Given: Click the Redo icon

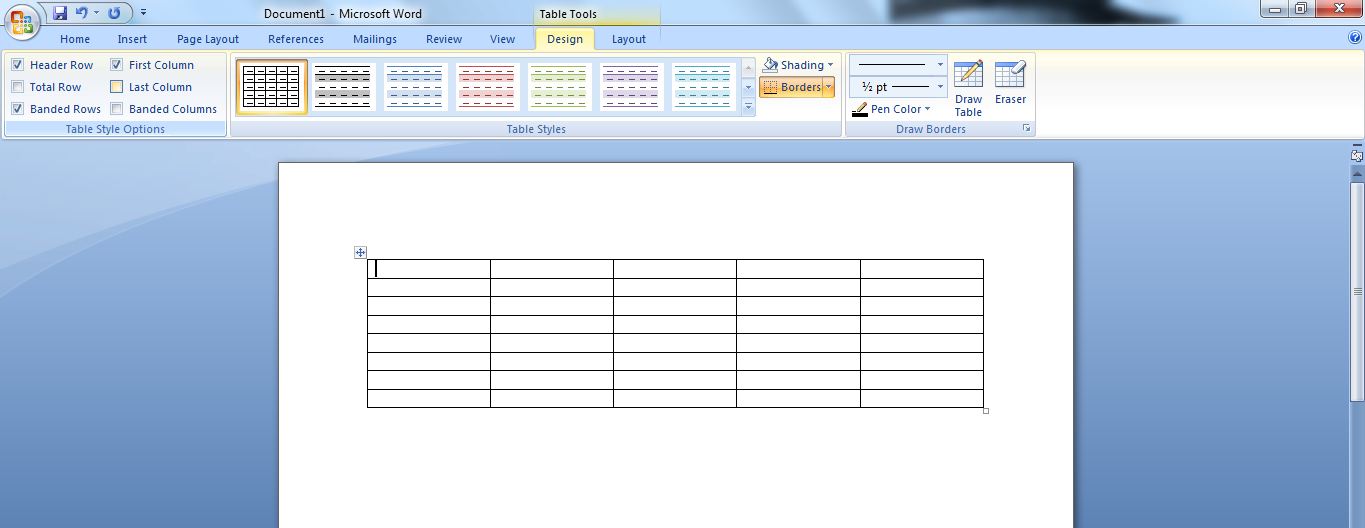Looking at the screenshot, I should (114, 13).
